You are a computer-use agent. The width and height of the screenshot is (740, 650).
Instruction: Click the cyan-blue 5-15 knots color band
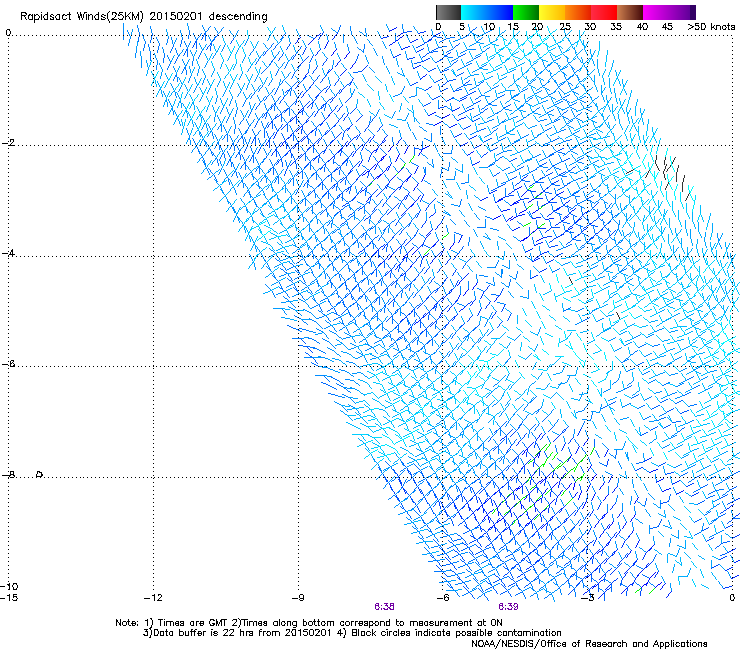click(487, 12)
